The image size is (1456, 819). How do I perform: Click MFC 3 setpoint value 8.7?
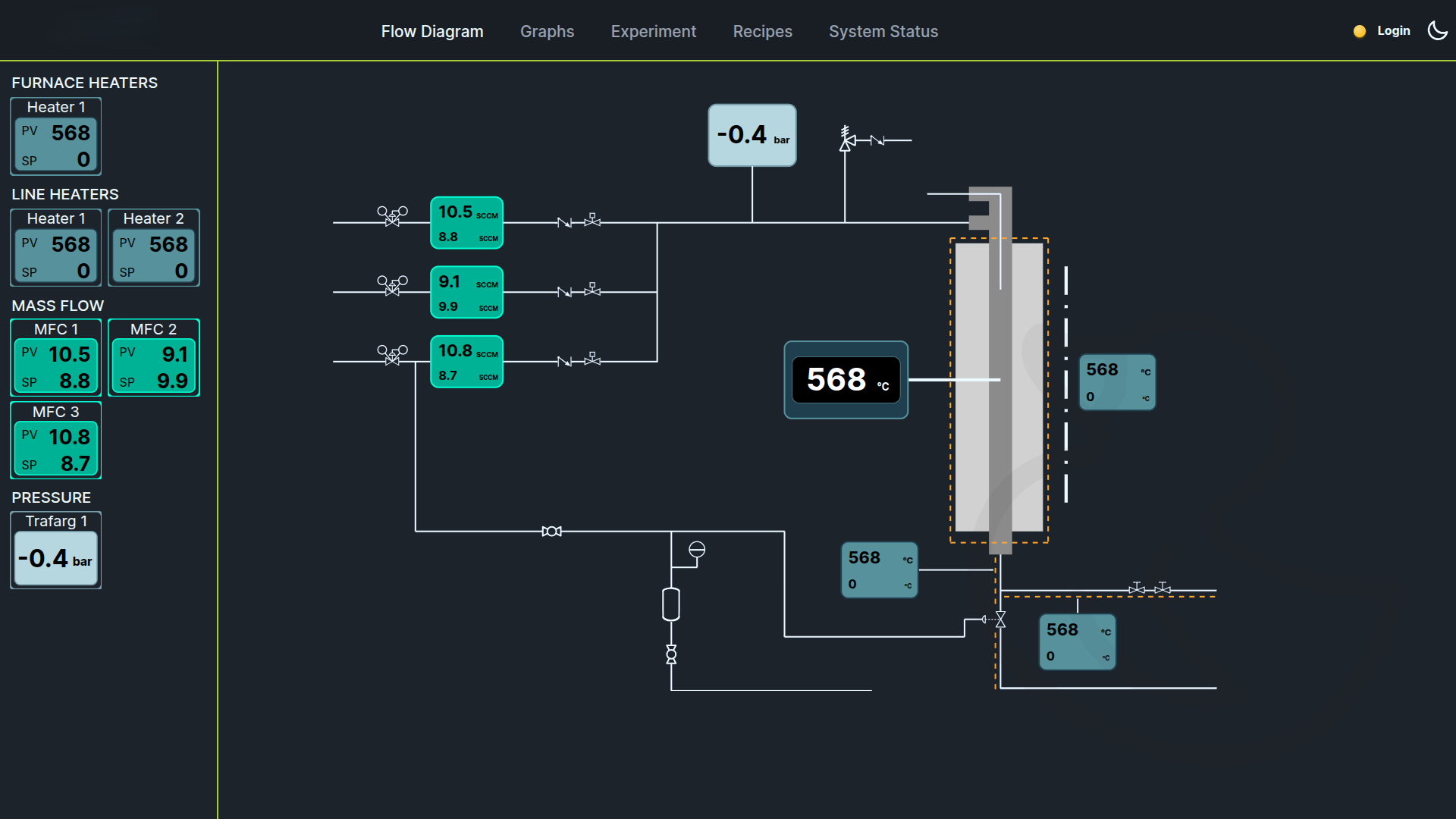click(x=75, y=463)
